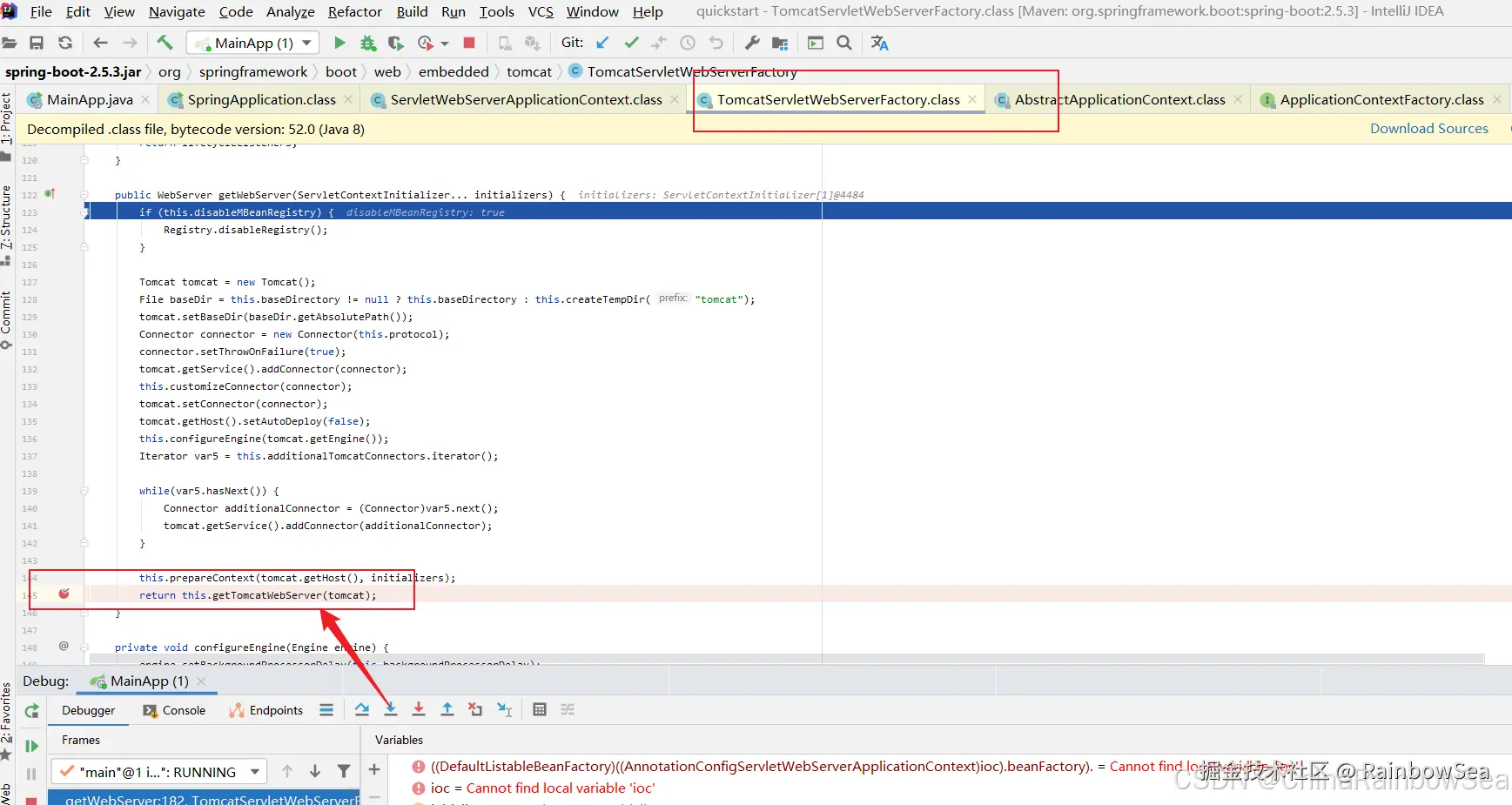Click the Drop Frame debug icon
1512x805 pixels.
(x=475, y=710)
